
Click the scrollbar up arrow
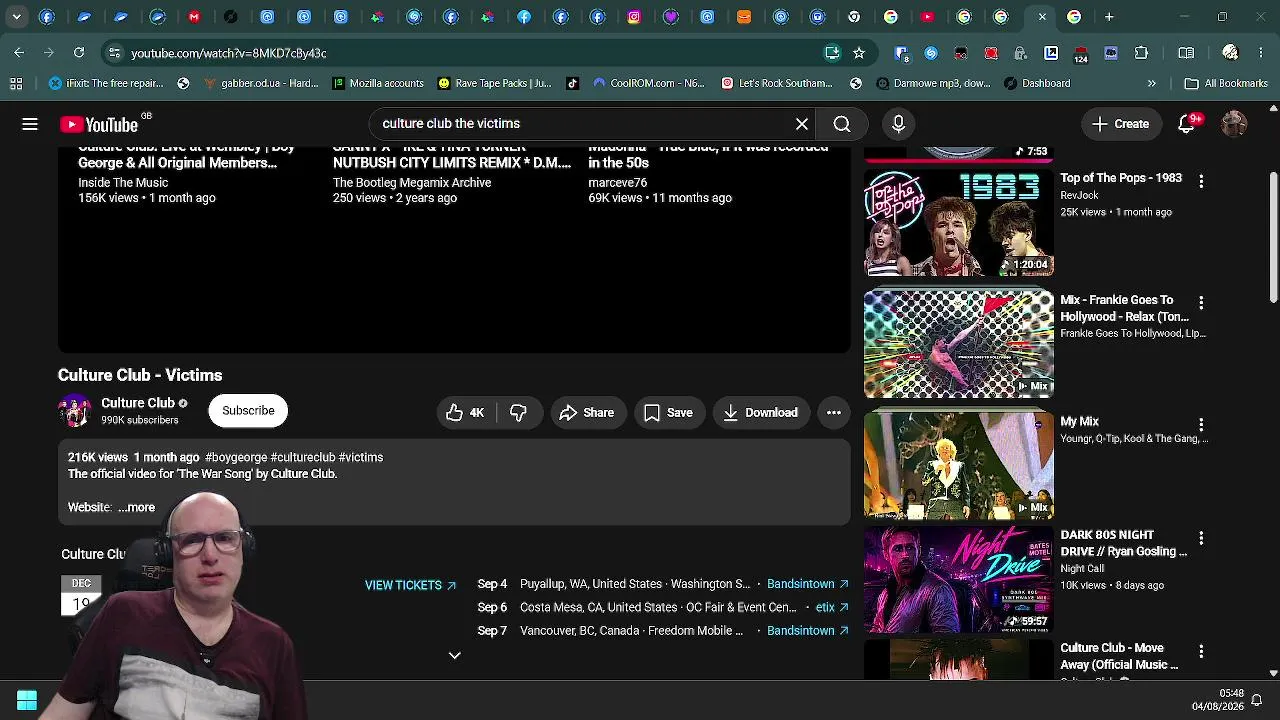click(1273, 108)
